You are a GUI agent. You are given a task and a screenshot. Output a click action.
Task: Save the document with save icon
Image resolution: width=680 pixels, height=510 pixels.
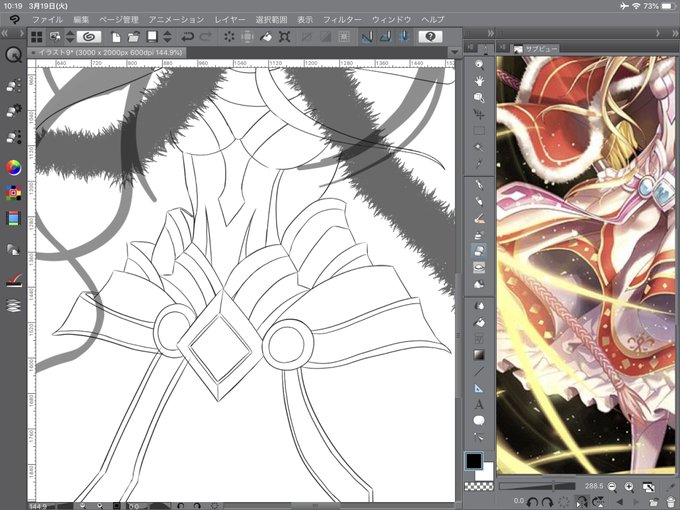tap(152, 37)
